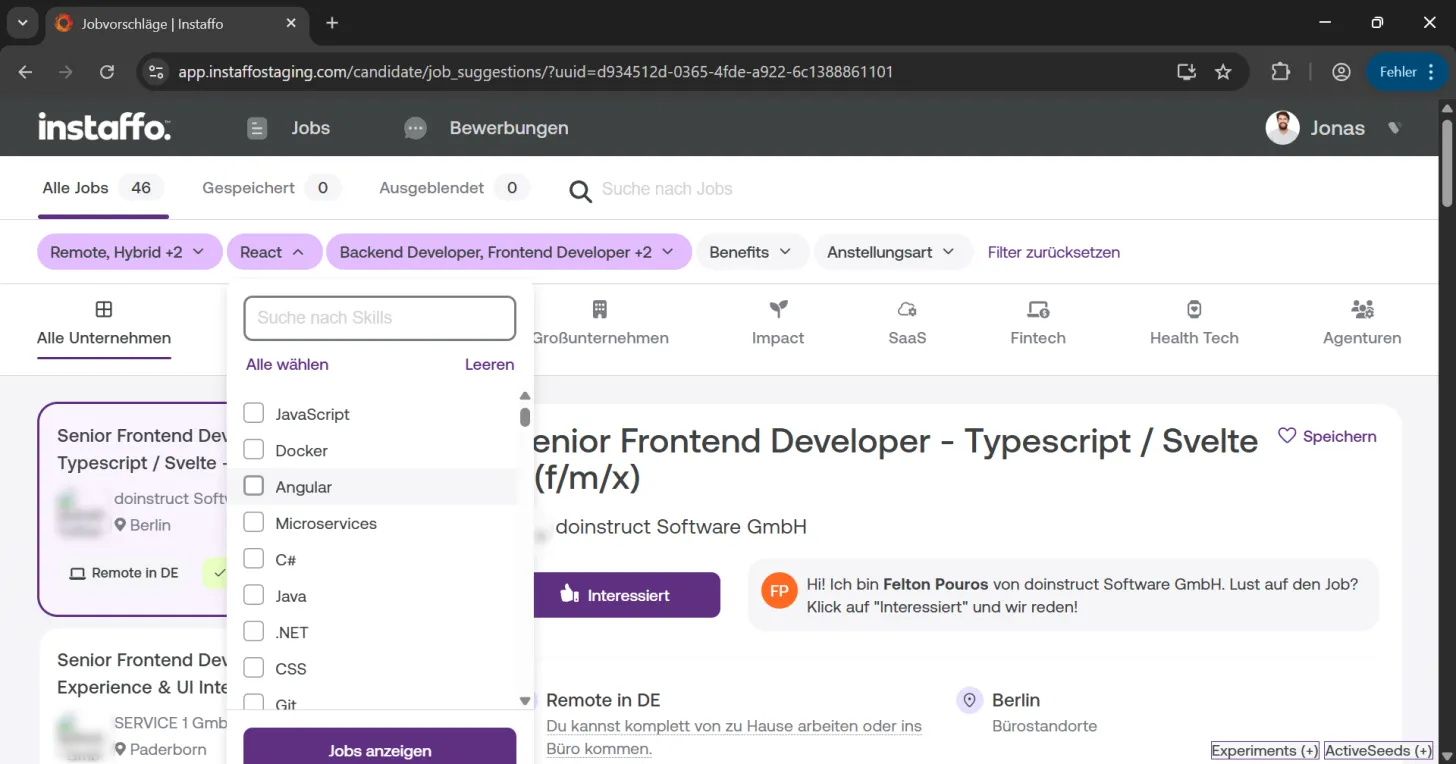Bookmark this page with the star icon
Viewport: 1456px width, 764px height.
tap(1223, 72)
